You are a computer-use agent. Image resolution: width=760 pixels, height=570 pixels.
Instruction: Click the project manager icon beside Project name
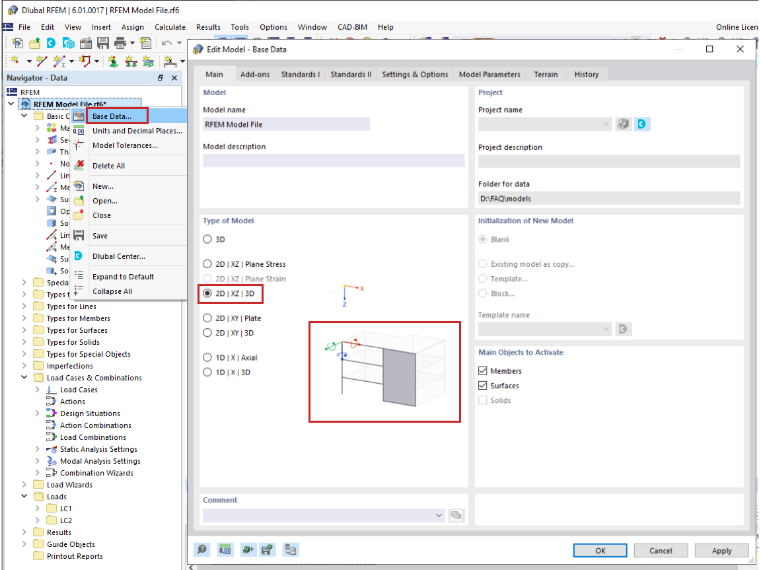click(x=623, y=124)
